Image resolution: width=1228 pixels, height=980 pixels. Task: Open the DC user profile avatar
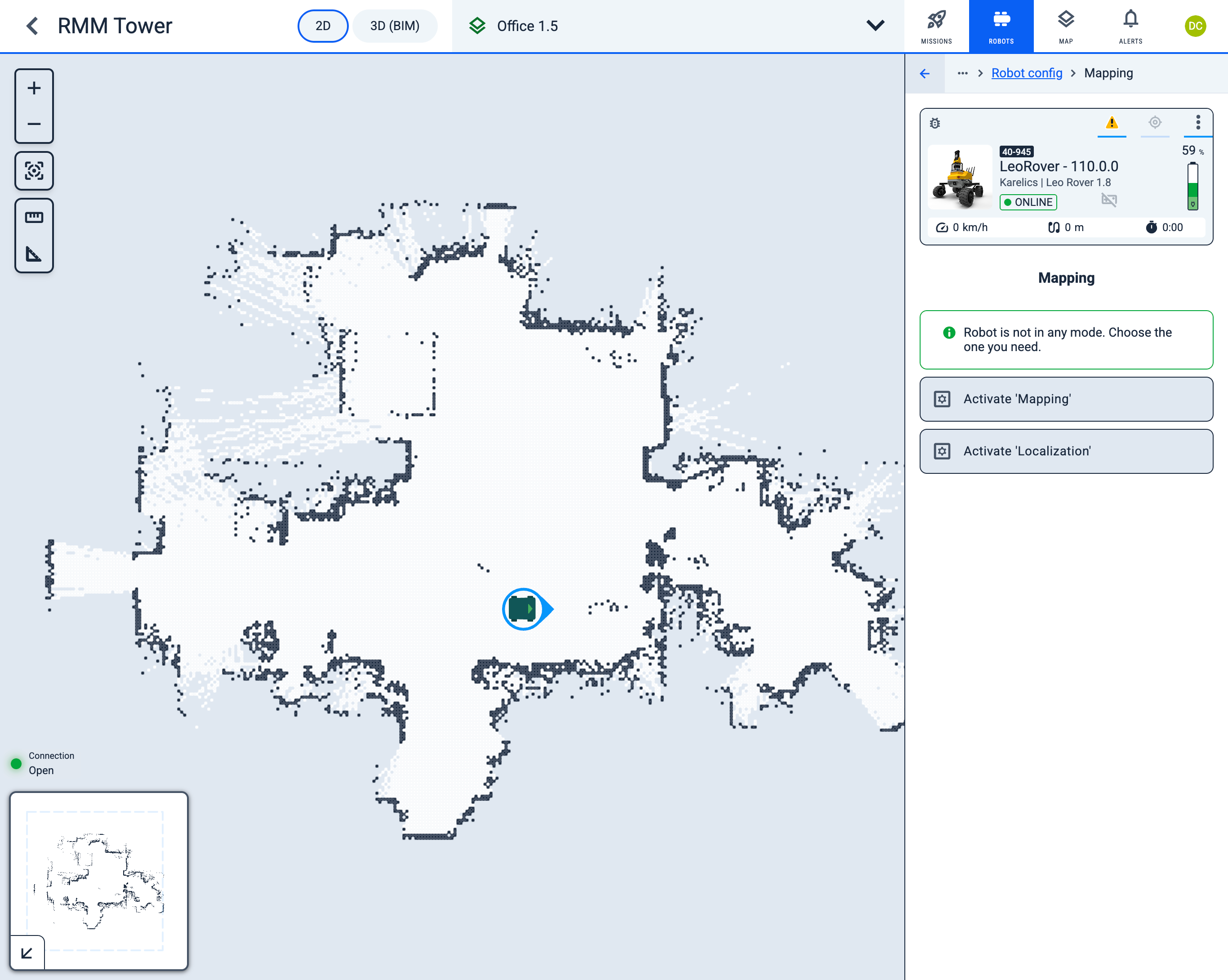click(1195, 26)
